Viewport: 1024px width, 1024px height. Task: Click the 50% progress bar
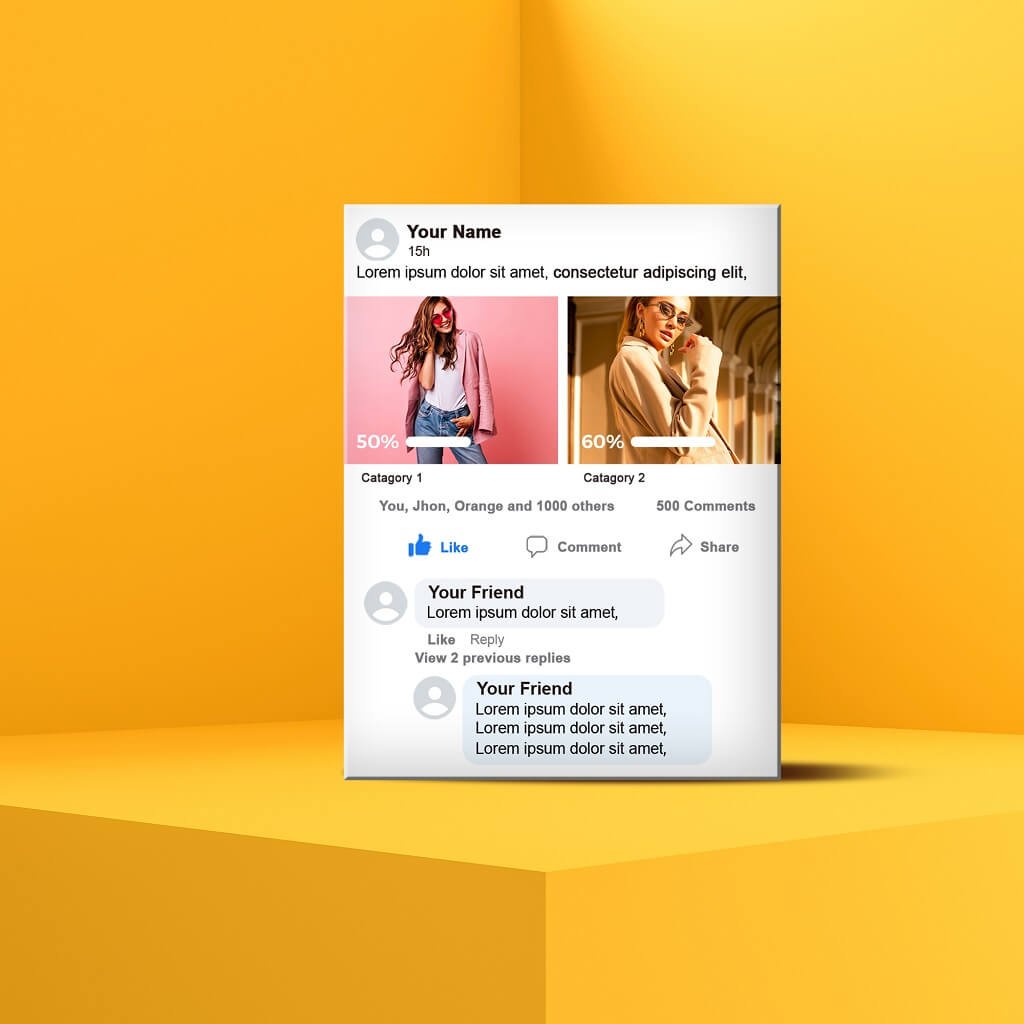[x=438, y=442]
